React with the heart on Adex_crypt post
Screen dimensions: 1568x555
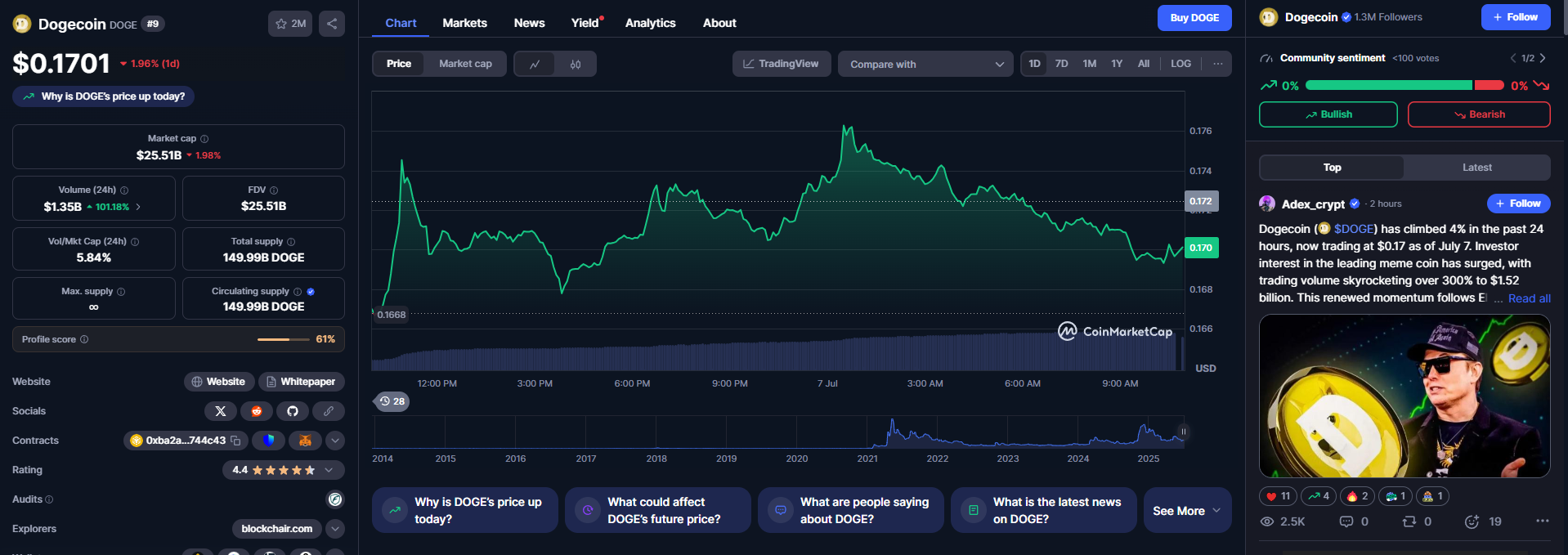pos(1278,496)
